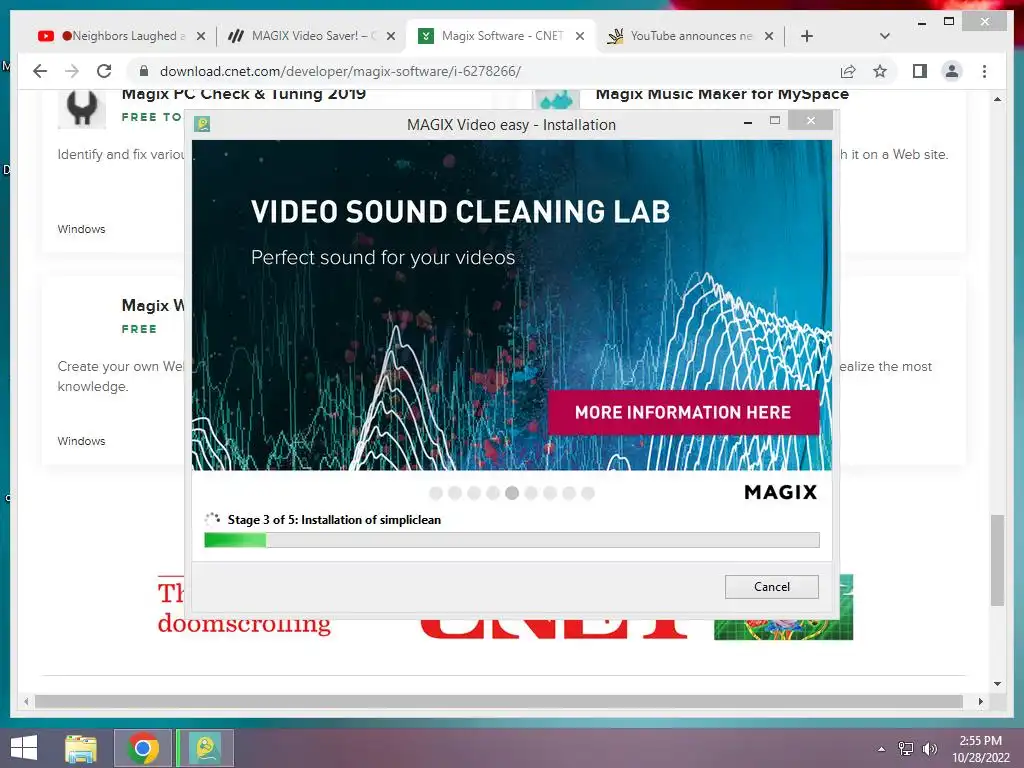Screen dimensions: 1024x768
Task: Click the MORE INFORMATION HERE banner button
Action: click(683, 412)
